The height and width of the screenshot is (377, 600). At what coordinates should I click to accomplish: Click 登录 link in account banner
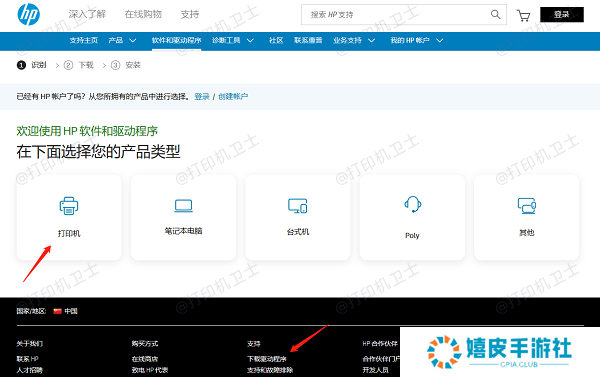click(202, 96)
